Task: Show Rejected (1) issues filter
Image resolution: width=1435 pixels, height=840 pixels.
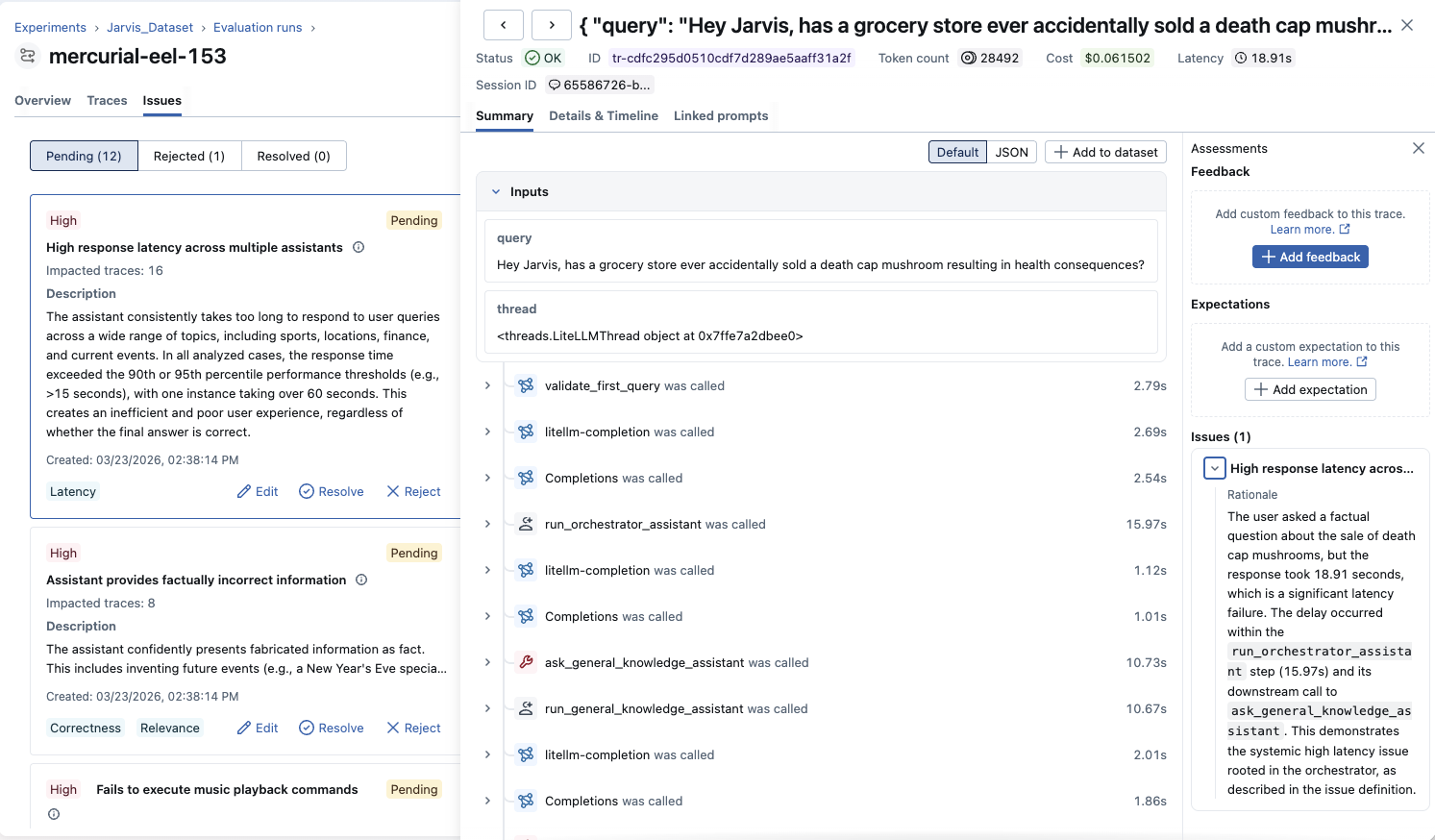Action: pyautogui.click(x=189, y=156)
